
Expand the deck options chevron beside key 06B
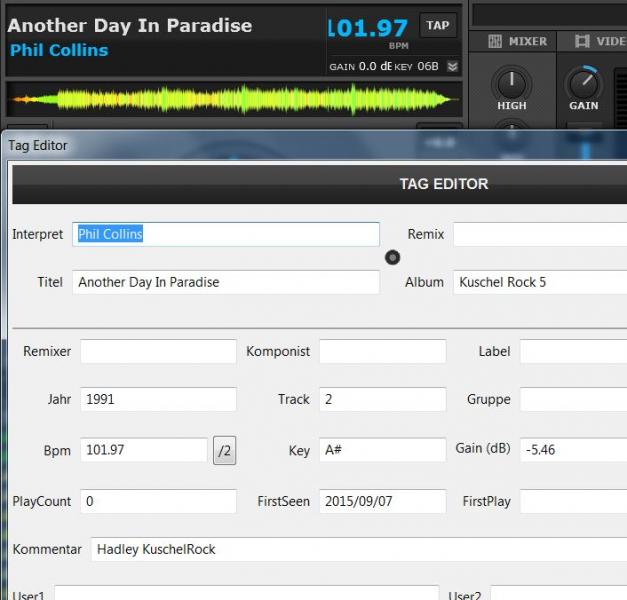tap(452, 67)
